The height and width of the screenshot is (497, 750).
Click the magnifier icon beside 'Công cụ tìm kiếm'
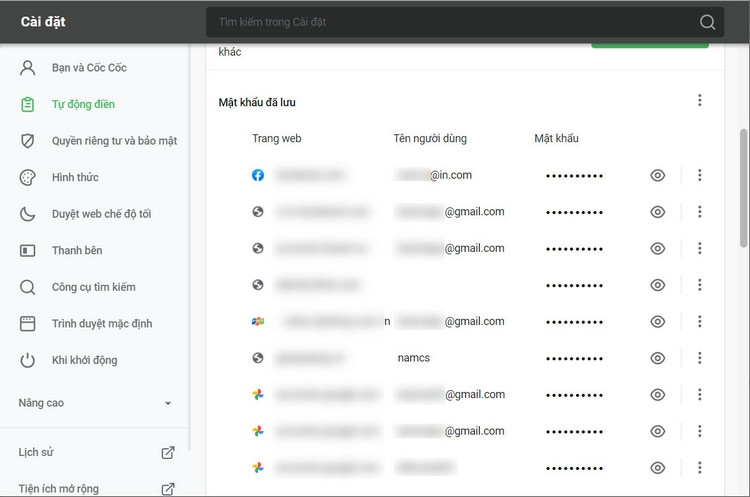[28, 287]
